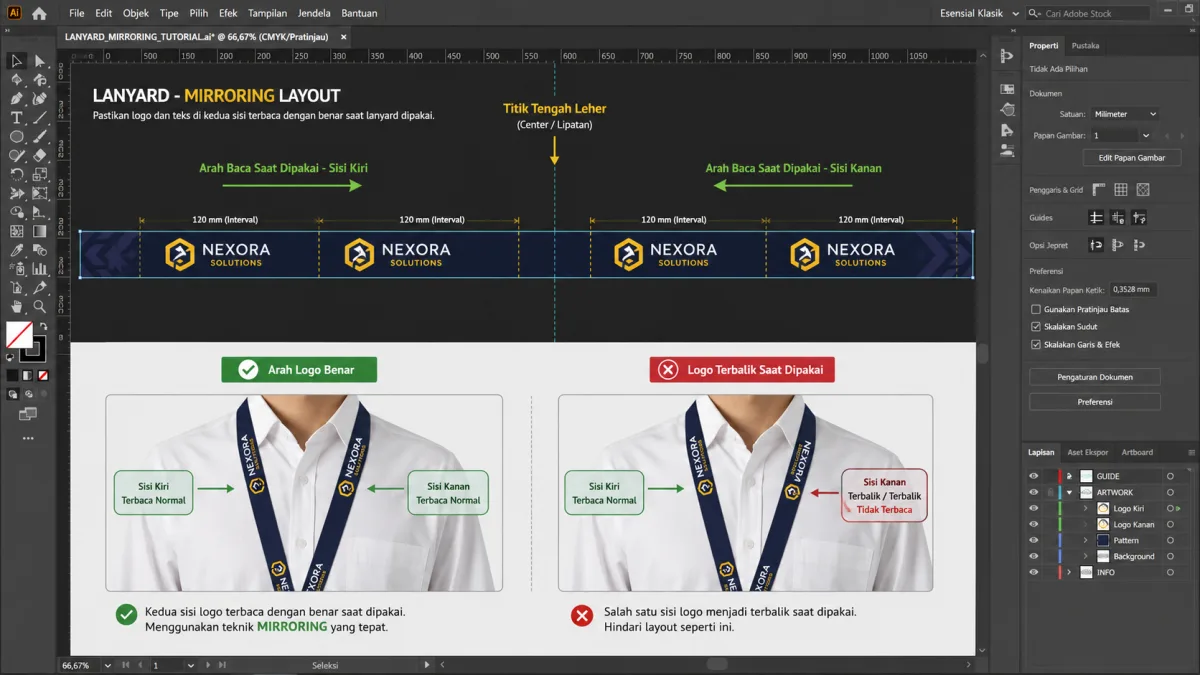This screenshot has height=675, width=1200.
Task: Click the first Guides icon
Action: point(1096,217)
